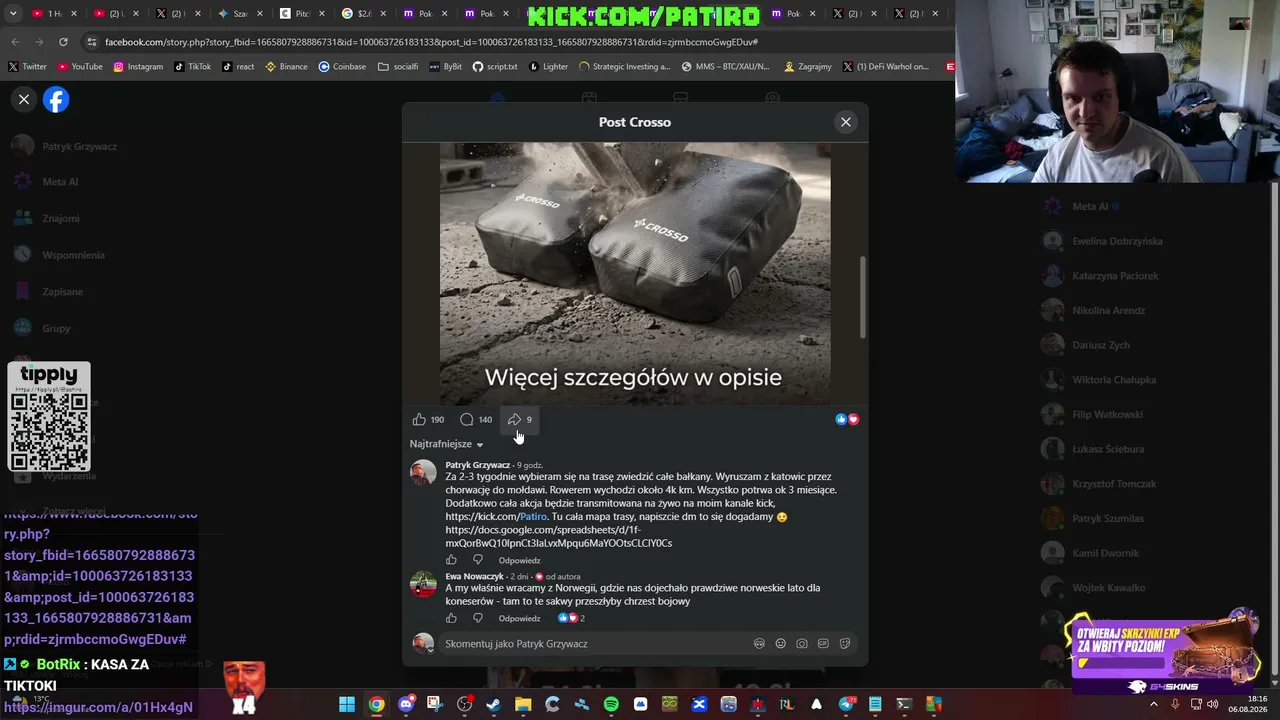This screenshot has width=1280, height=720.
Task: Open the ByBit bookmark
Action: [x=446, y=67]
